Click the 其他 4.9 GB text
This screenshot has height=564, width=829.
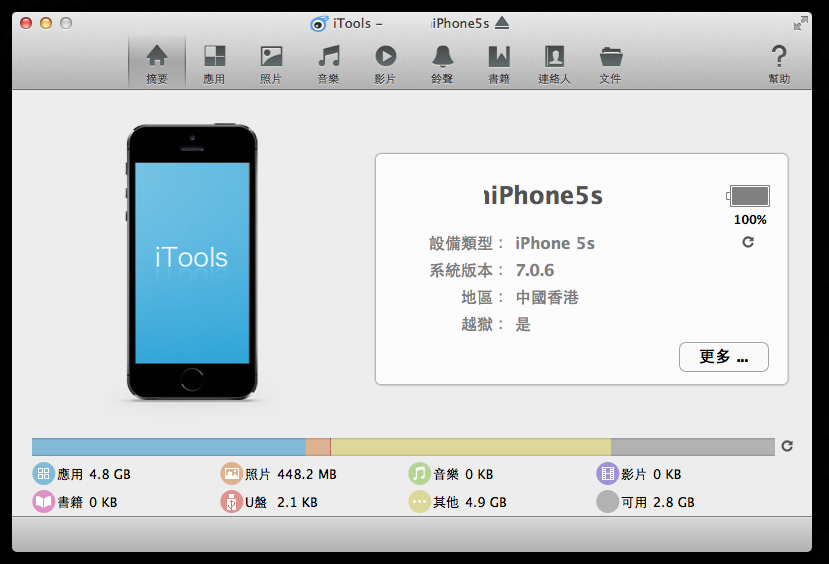coord(470,502)
